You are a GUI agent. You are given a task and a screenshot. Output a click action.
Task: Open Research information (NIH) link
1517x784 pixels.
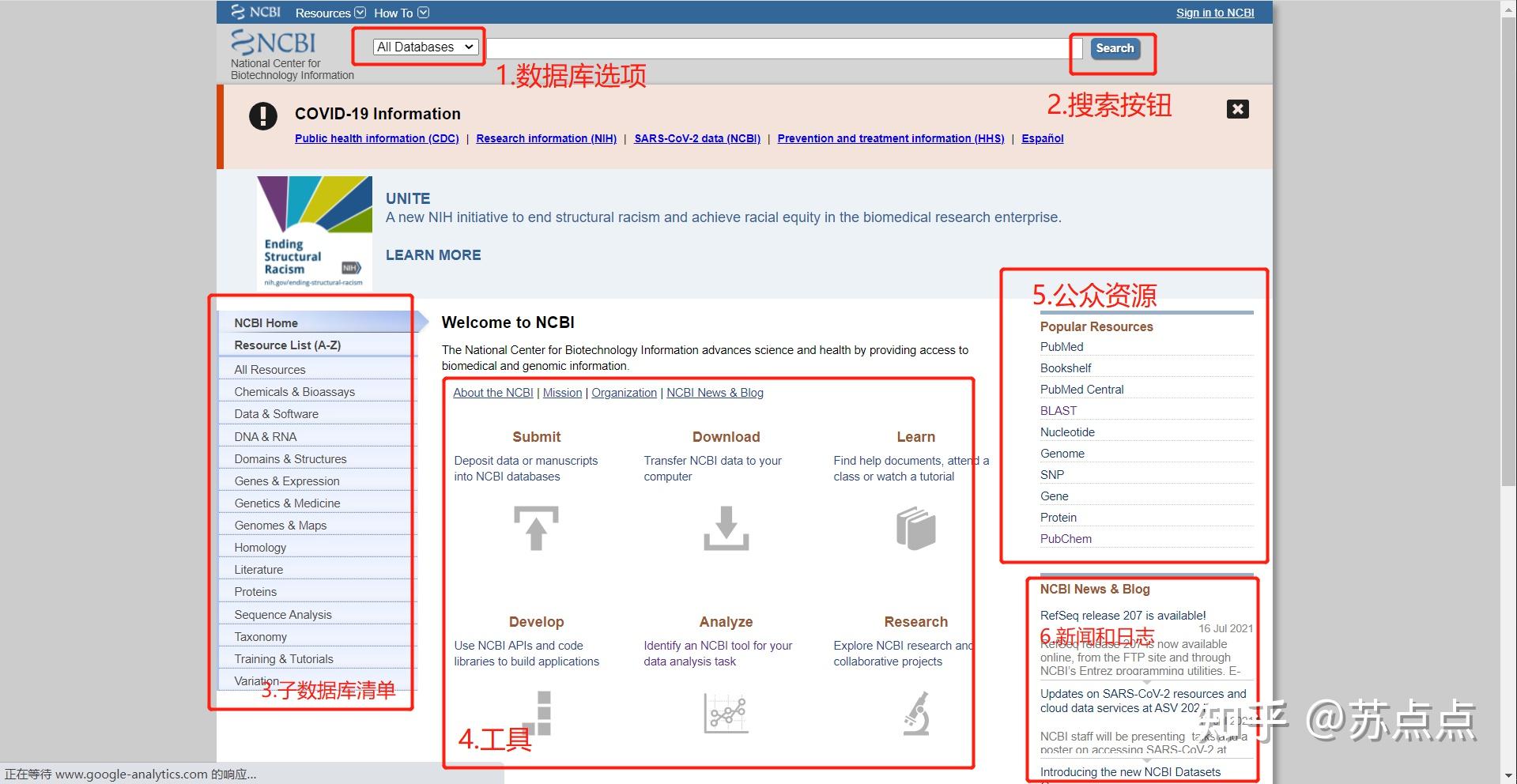[546, 138]
